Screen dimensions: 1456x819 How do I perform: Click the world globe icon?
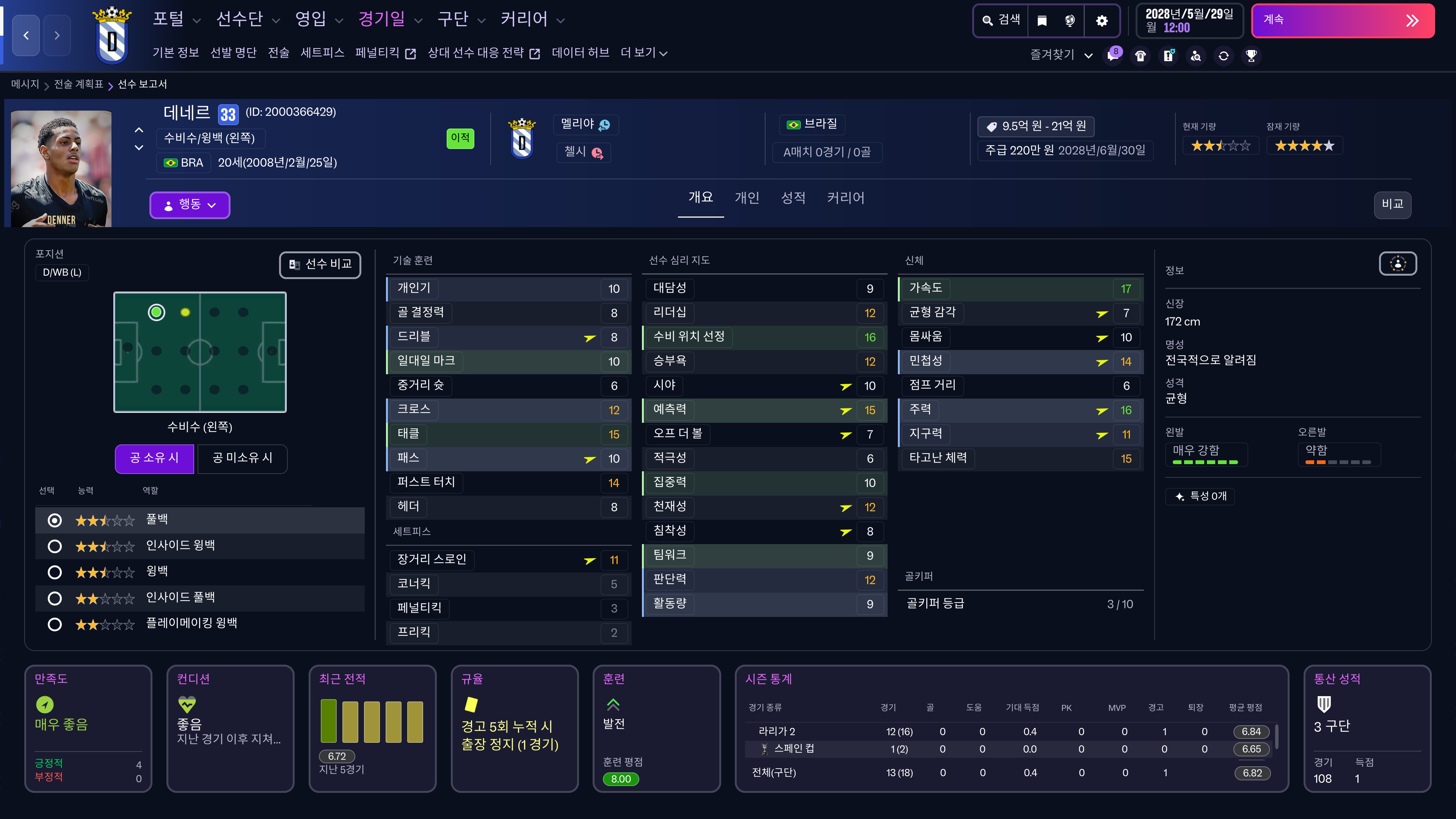click(x=1069, y=21)
